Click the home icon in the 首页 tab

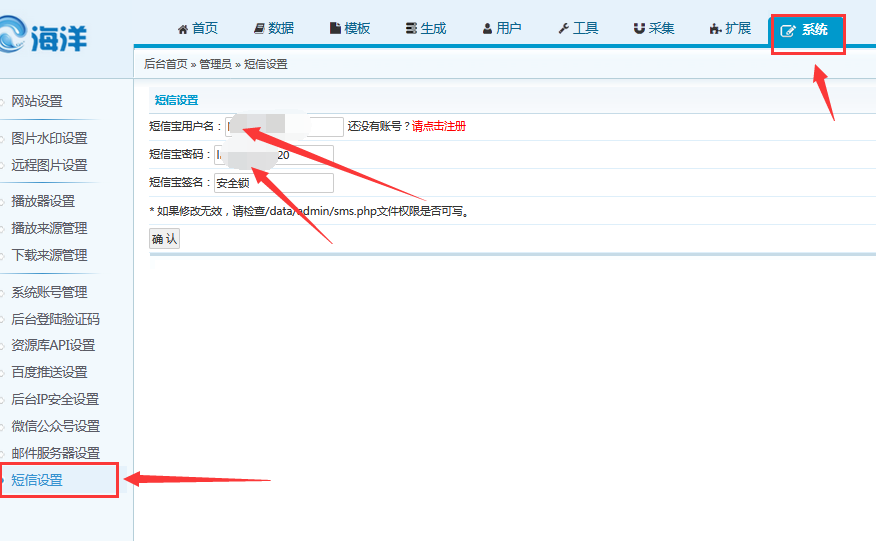click(x=183, y=29)
